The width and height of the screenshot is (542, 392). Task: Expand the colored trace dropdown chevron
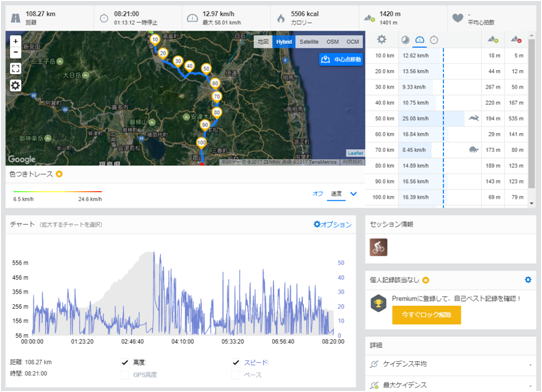[353, 194]
